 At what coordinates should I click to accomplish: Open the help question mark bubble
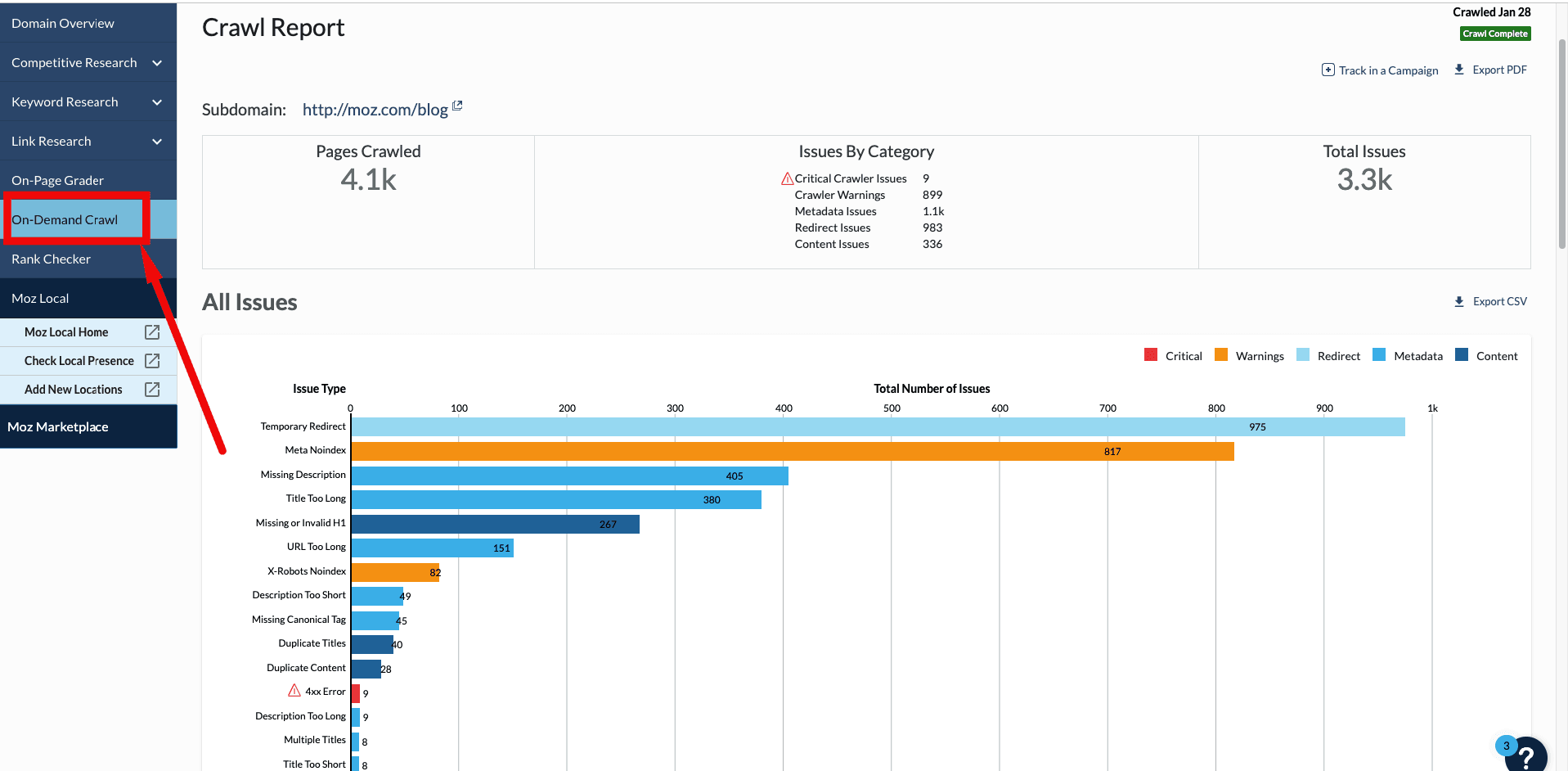point(1525,755)
